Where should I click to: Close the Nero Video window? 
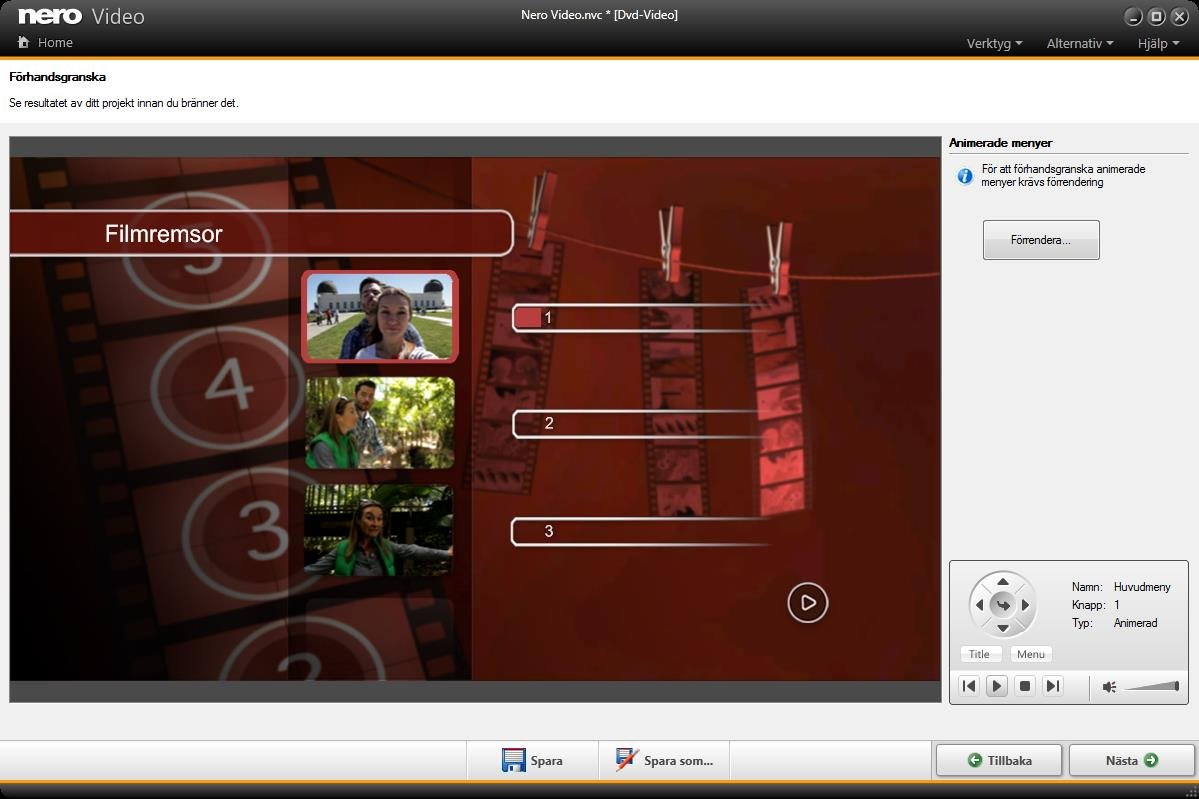click(x=1180, y=17)
